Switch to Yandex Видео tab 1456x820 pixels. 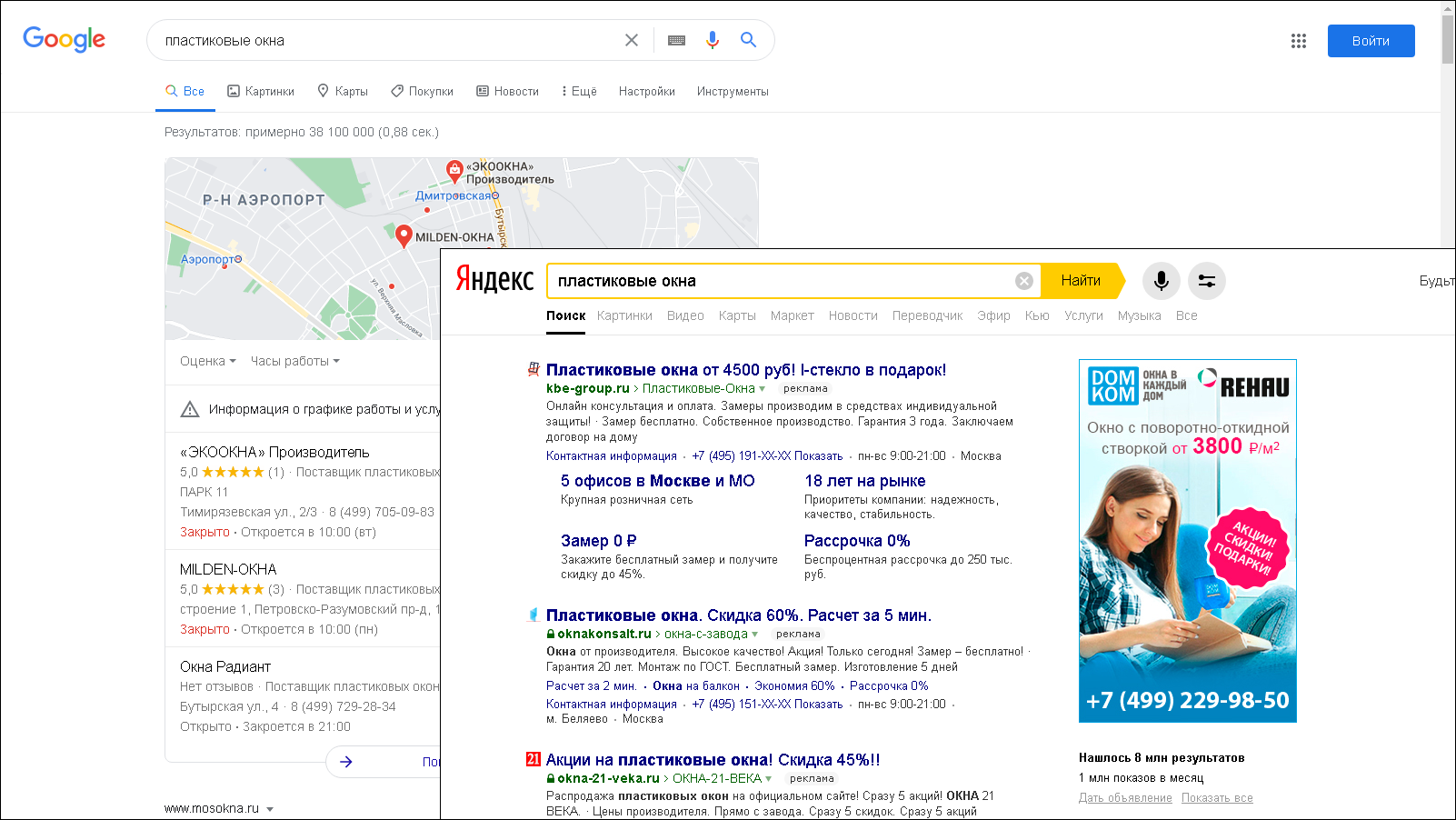685,315
